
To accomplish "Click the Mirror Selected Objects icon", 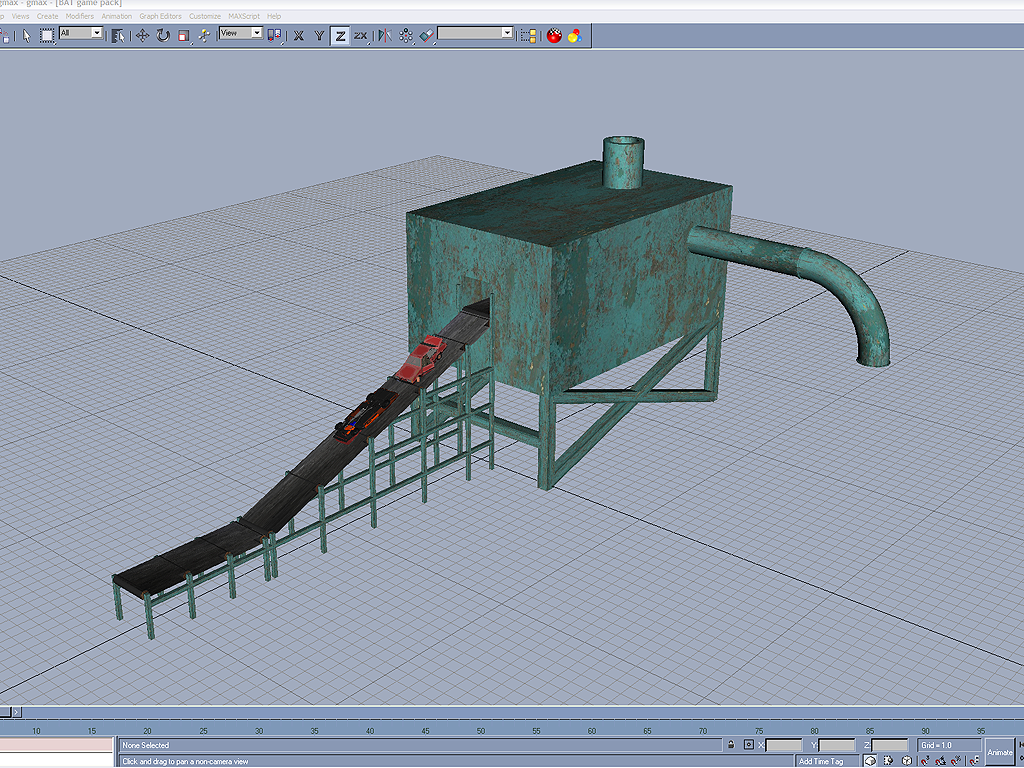I will (x=385, y=35).
